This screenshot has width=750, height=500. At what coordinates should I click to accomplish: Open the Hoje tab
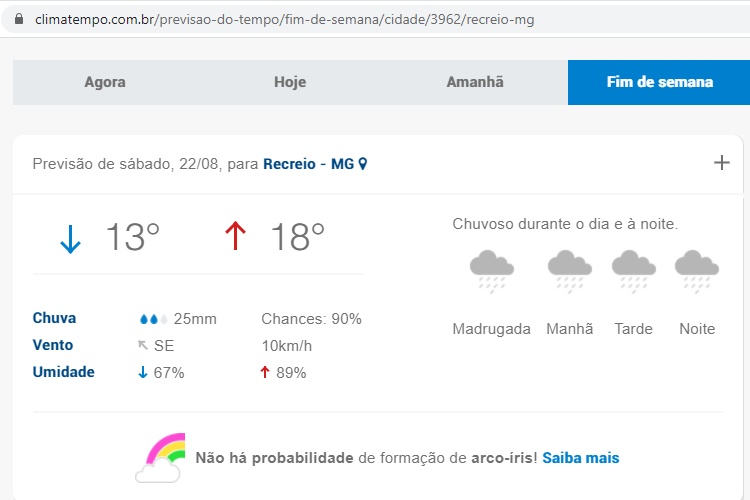[x=290, y=82]
